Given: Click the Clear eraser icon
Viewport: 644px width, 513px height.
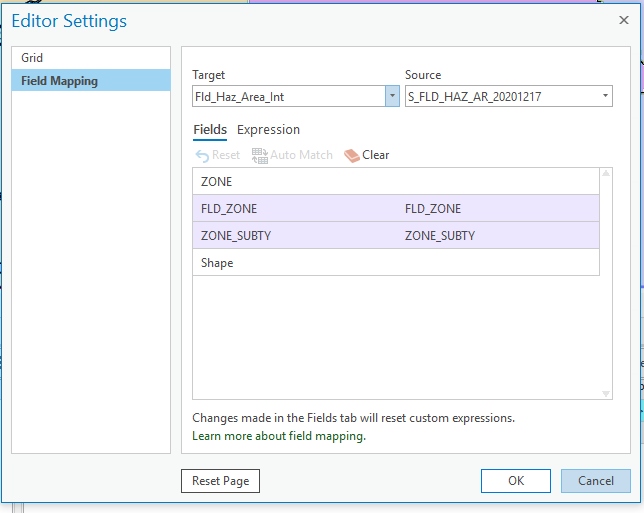Looking at the screenshot, I should click(352, 156).
